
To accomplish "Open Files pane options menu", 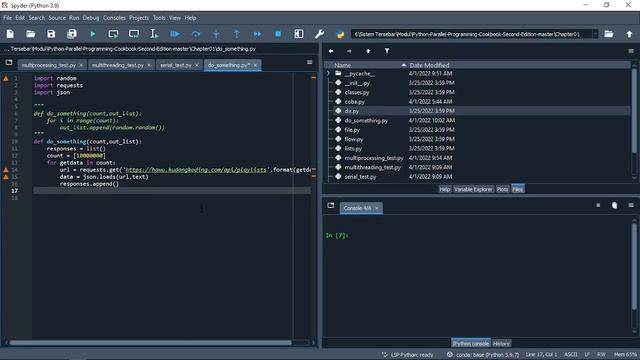I will [x=631, y=51].
